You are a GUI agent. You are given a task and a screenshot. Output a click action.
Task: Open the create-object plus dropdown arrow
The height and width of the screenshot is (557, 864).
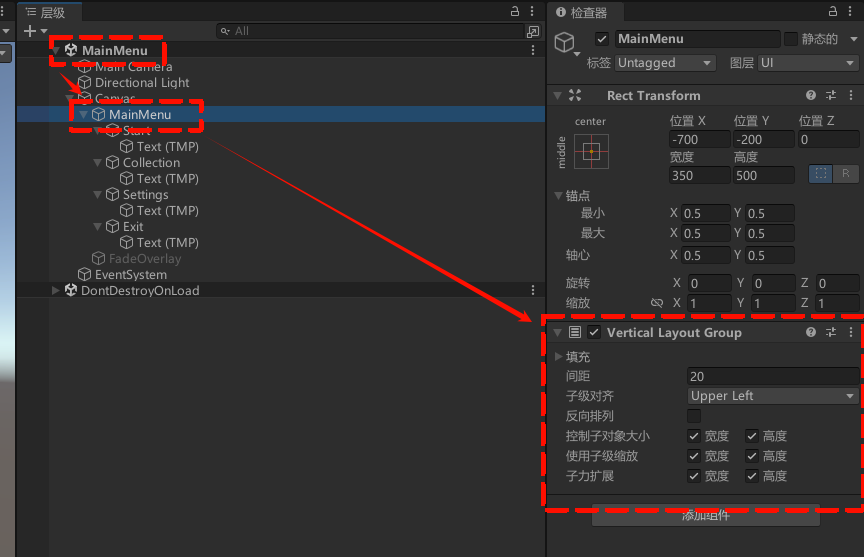coord(44,31)
